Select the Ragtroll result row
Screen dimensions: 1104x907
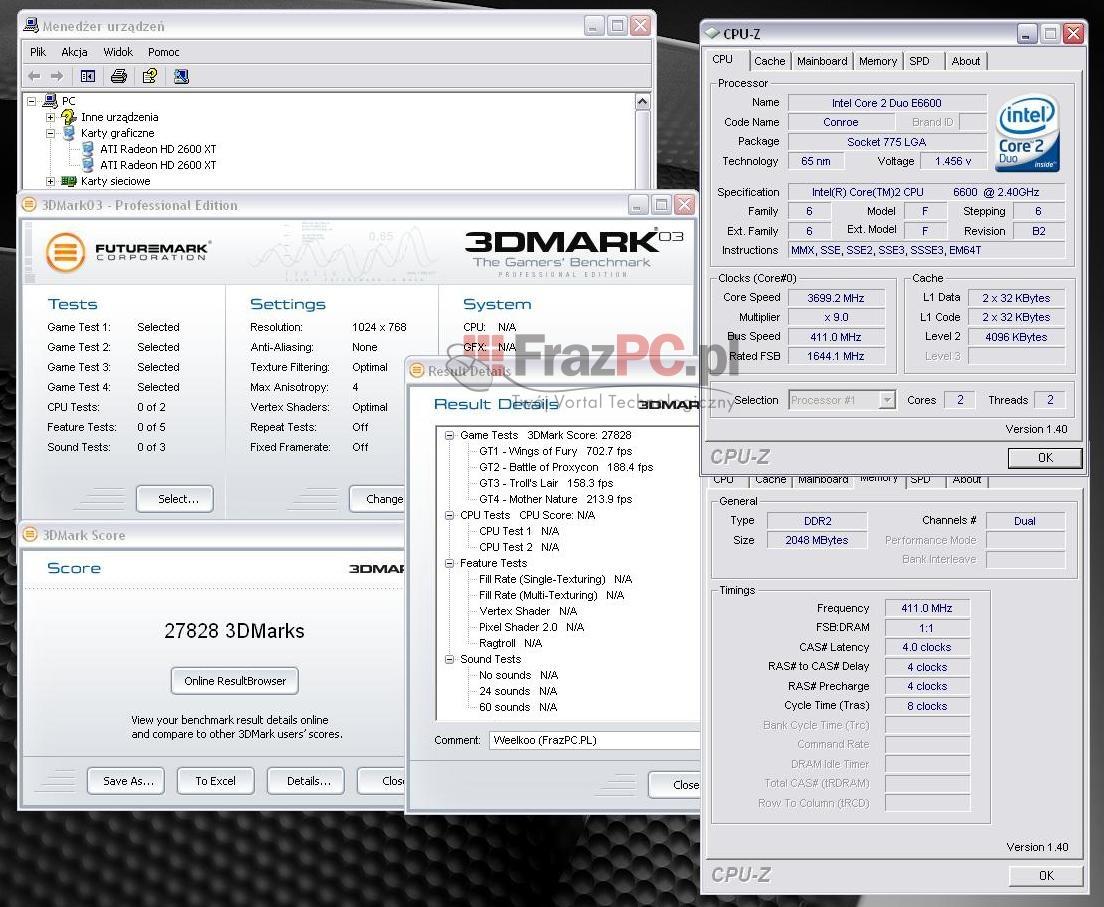(510, 643)
